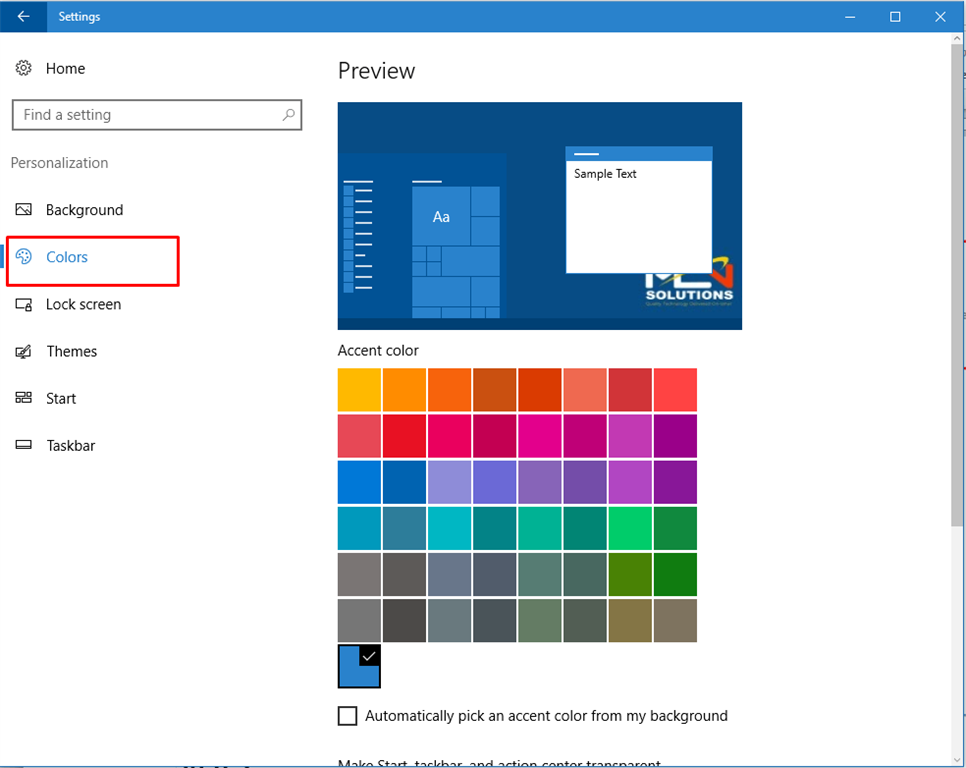Image resolution: width=966 pixels, height=768 pixels.
Task: Open the Background personalization page
Action: click(84, 210)
